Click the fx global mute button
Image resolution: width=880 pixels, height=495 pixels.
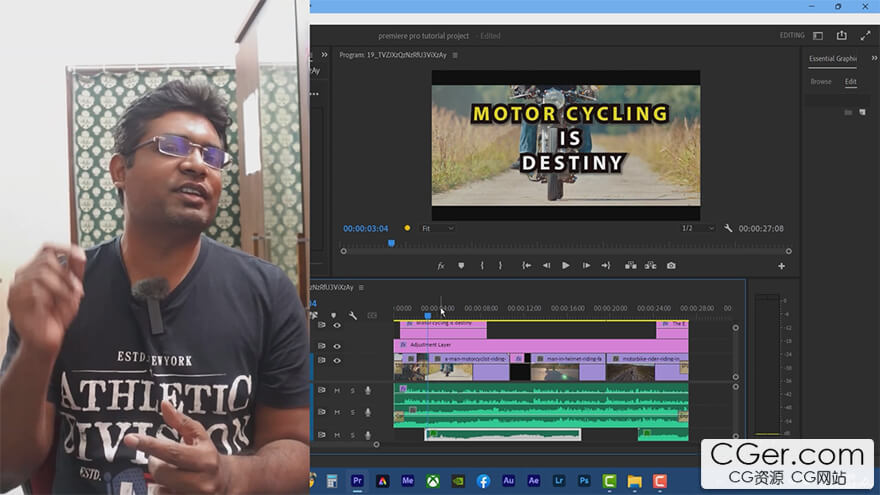441,266
